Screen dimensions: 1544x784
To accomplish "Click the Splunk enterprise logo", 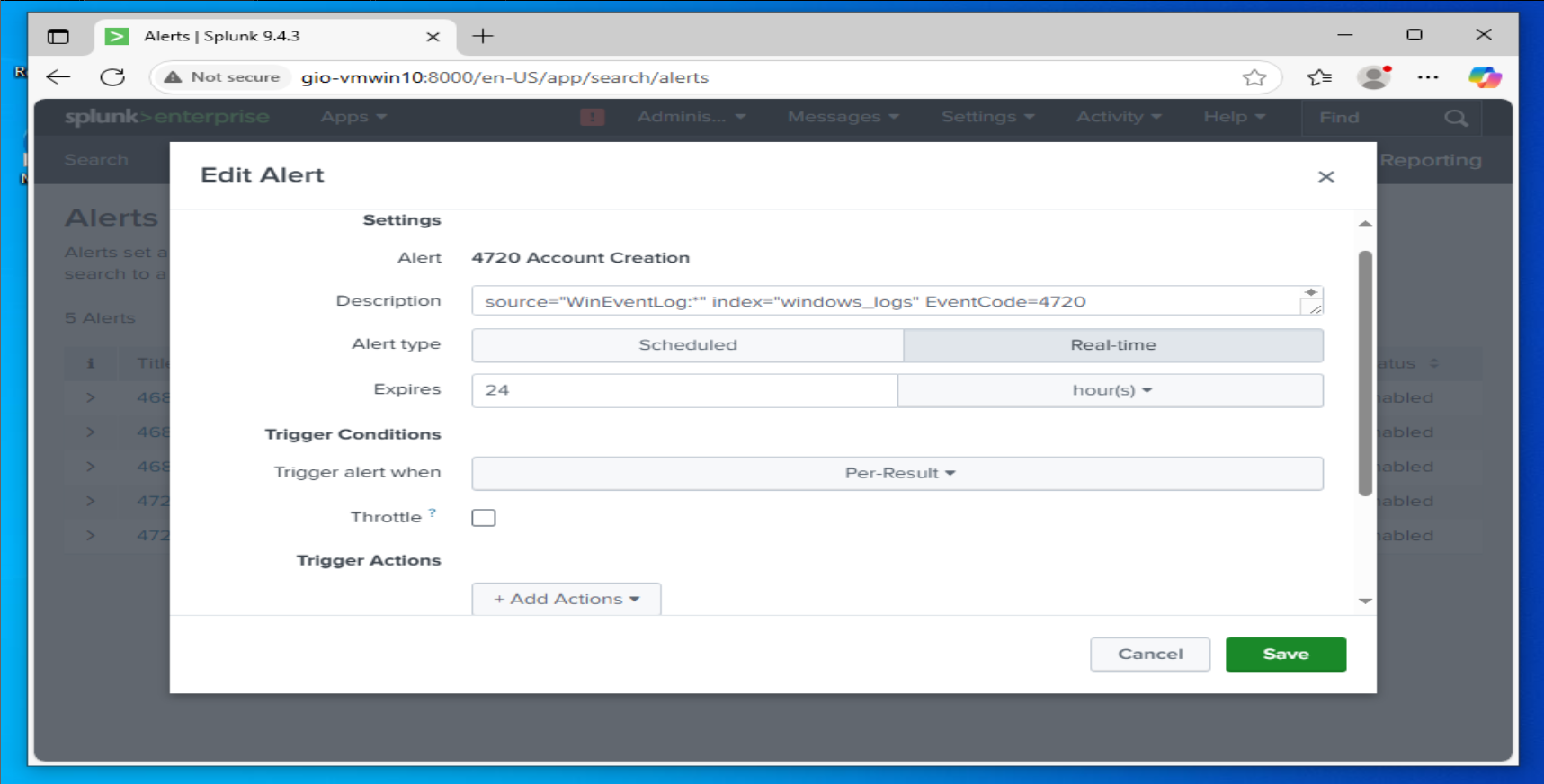I will click(166, 117).
